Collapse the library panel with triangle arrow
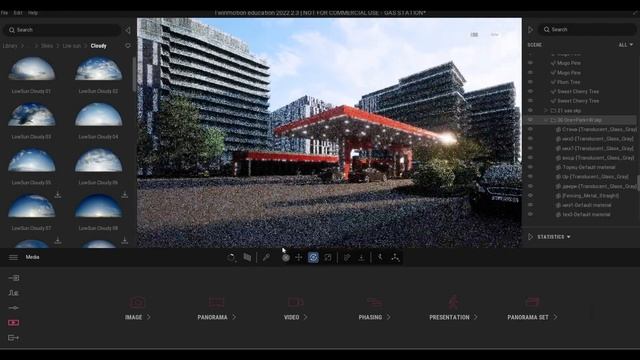Image resolution: width=640 pixels, height=360 pixels. 128,30
